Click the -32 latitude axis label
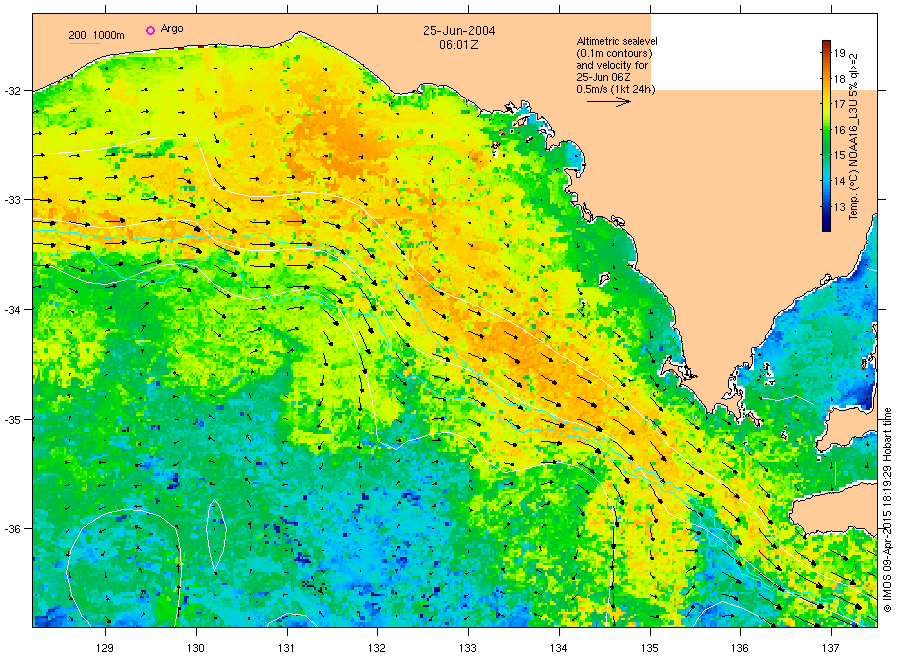Image resolution: width=900 pixels, height=660 pixels. (x=12, y=91)
